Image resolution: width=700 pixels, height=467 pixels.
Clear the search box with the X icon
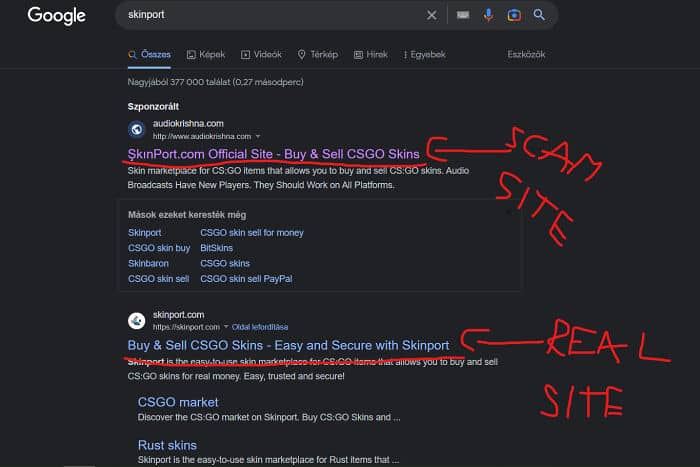tap(432, 15)
